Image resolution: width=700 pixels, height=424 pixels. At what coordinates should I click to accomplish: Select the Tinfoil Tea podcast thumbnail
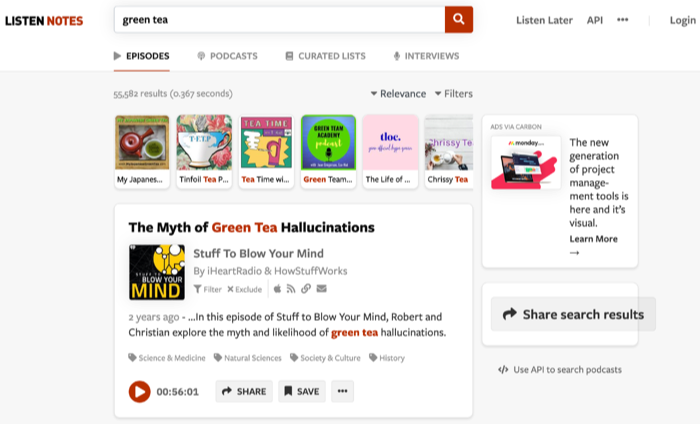coord(204,151)
